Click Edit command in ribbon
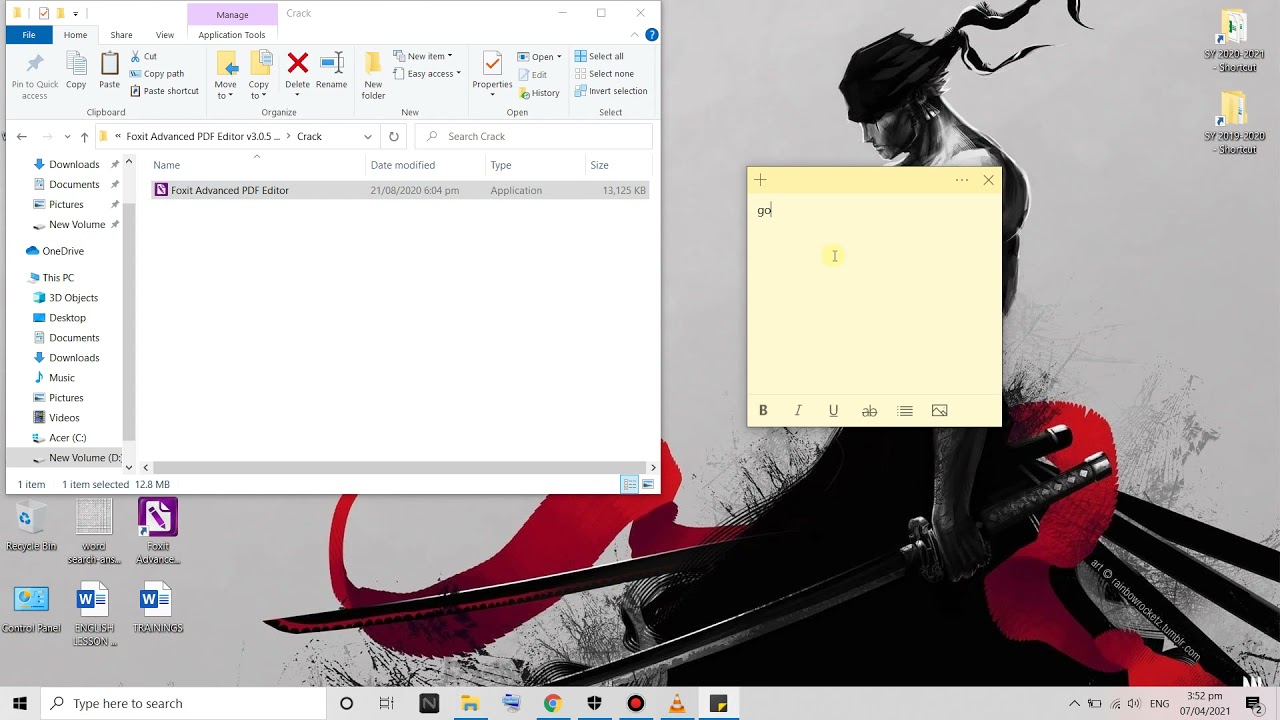Viewport: 1280px width, 720px height. 533,75
